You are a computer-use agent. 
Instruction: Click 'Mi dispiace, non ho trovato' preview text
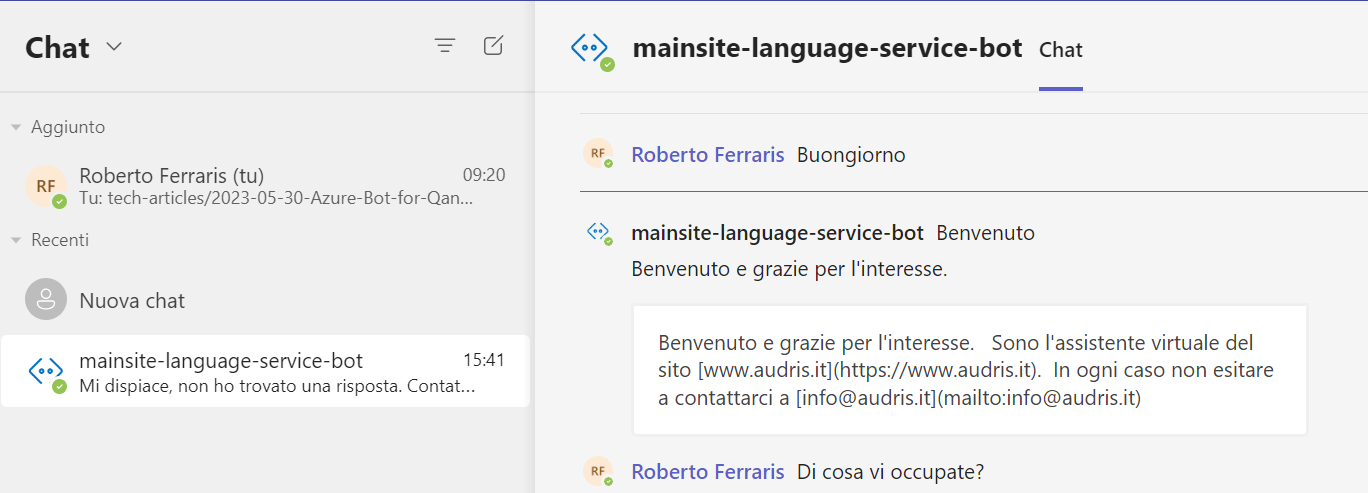point(277,386)
